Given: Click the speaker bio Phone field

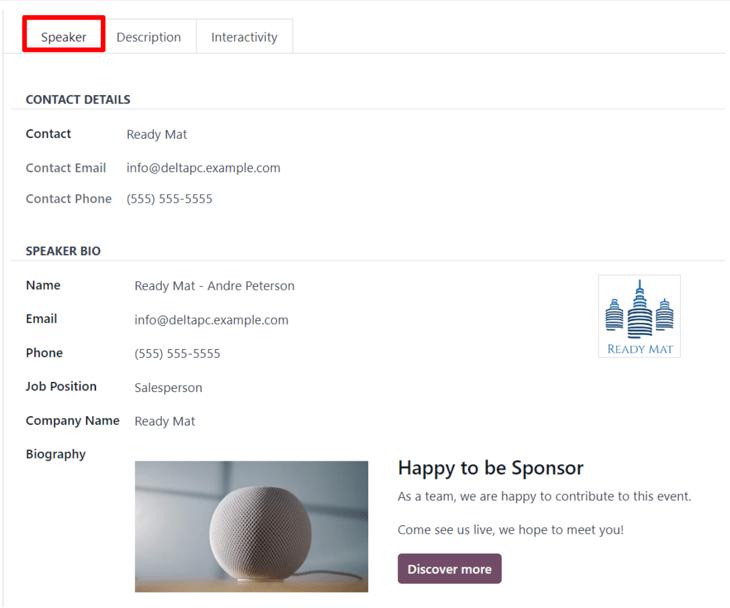Looking at the screenshot, I should [177, 354].
